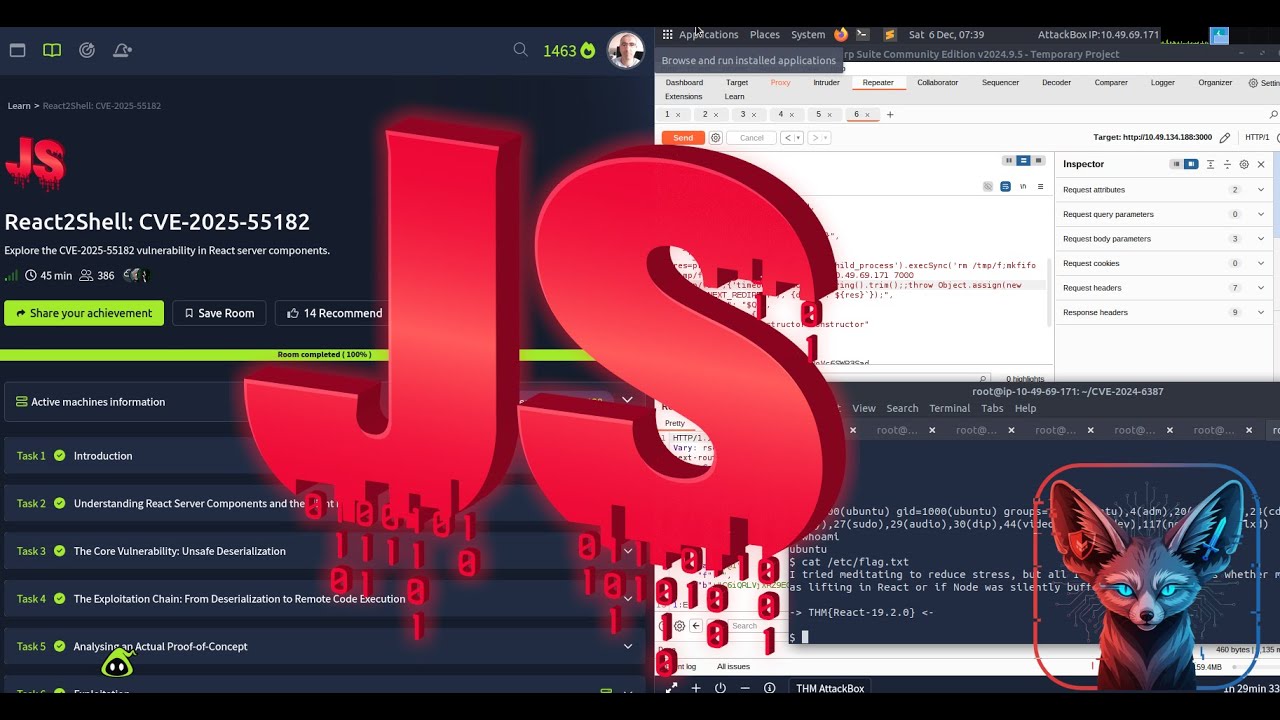Image resolution: width=1280 pixels, height=720 pixels.
Task: Open Burp Proxy tab
Action: (780, 83)
